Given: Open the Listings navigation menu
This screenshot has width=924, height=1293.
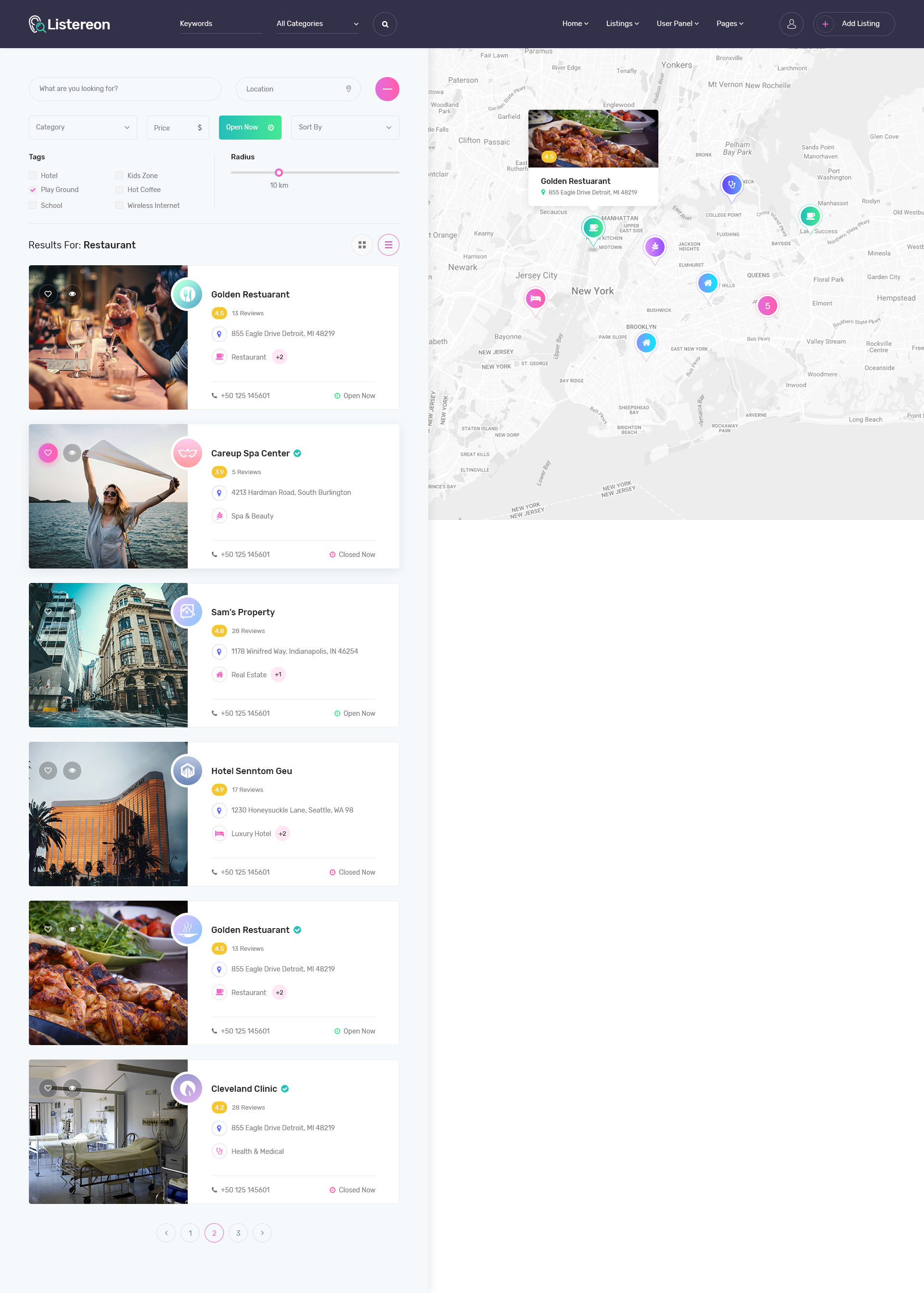Looking at the screenshot, I should coord(622,24).
